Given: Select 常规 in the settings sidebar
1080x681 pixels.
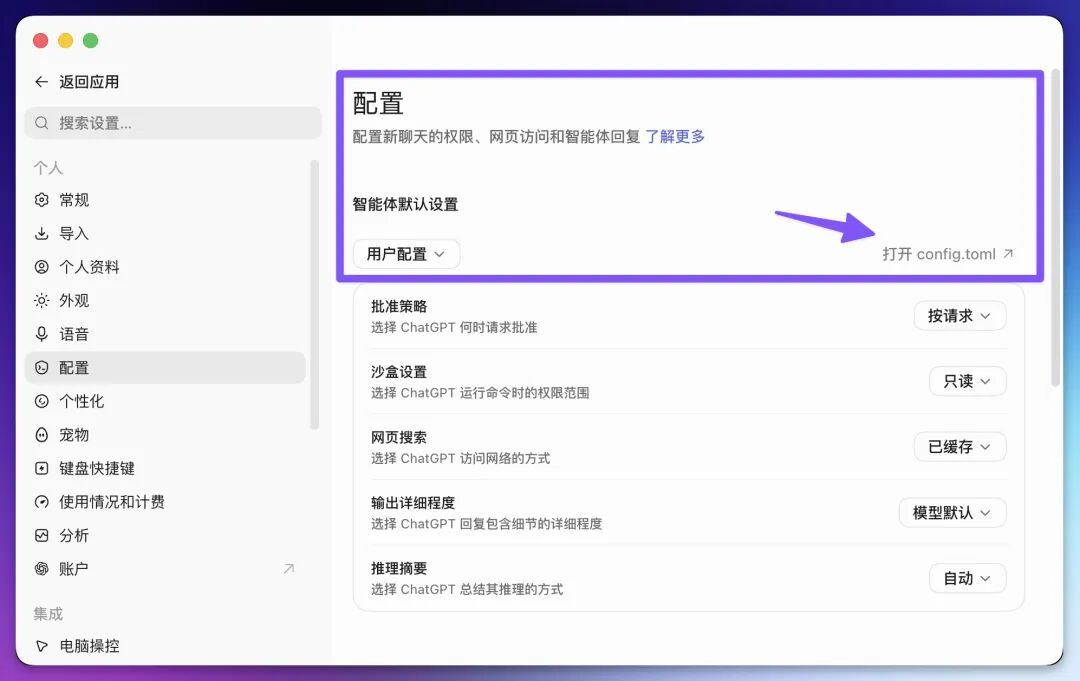Looking at the screenshot, I should click(165, 200).
